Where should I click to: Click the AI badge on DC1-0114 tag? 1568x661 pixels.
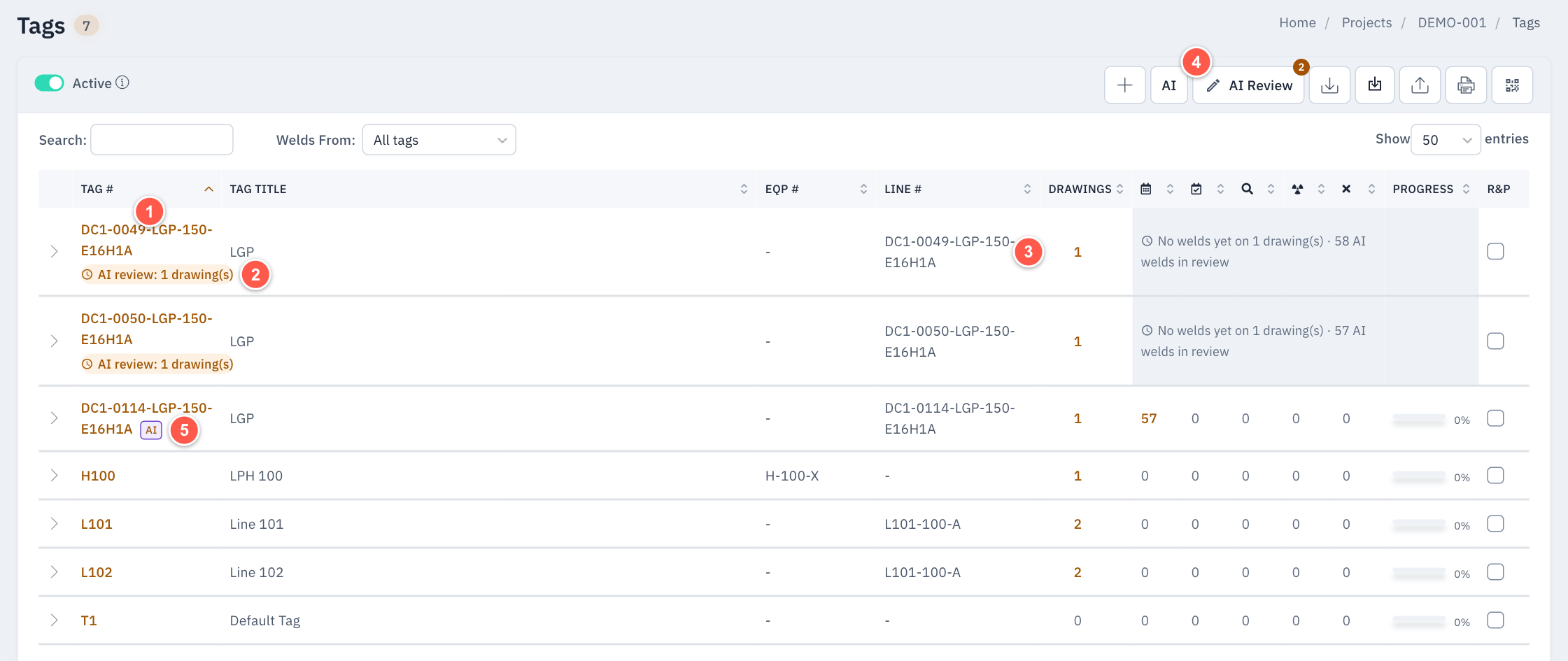151,429
